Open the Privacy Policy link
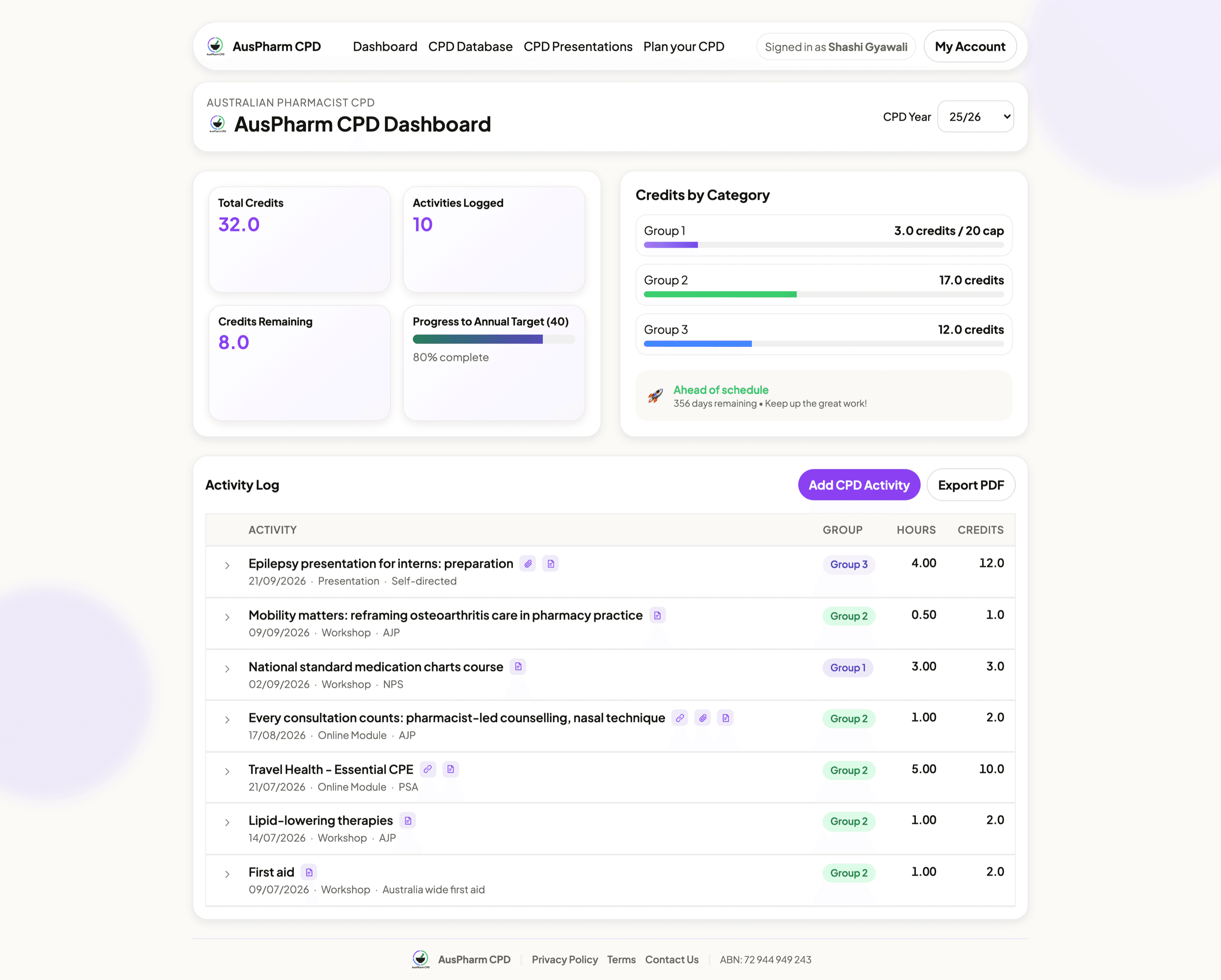Viewport: 1221px width, 980px height. tap(565, 960)
